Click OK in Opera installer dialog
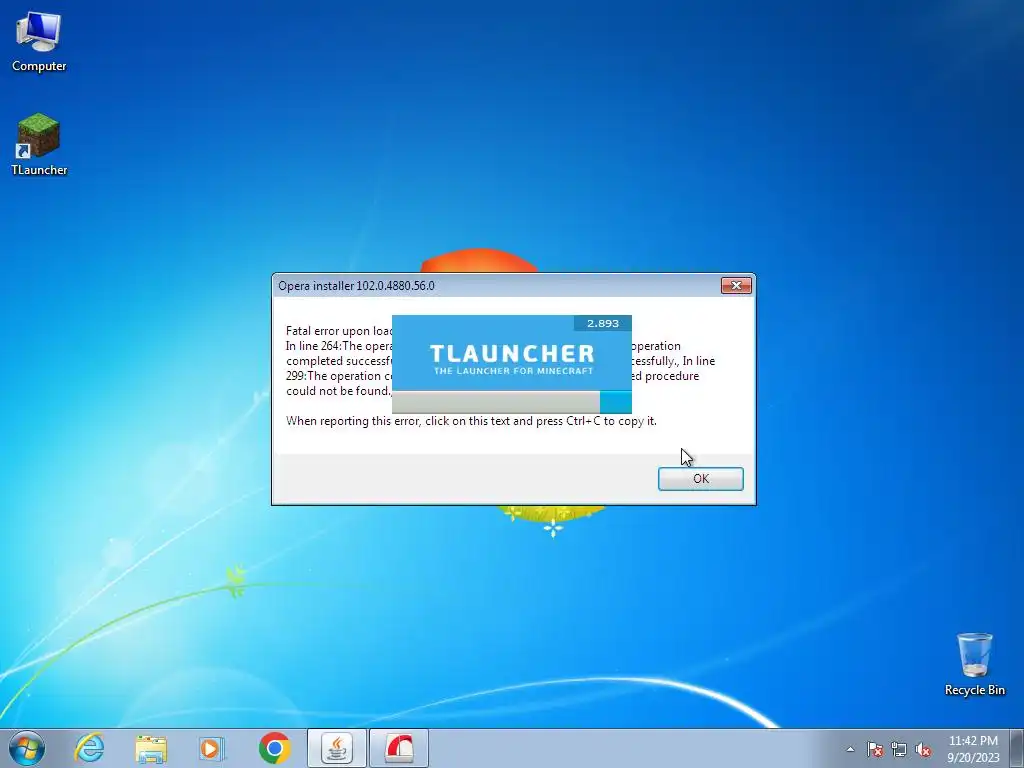Image resolution: width=1024 pixels, height=768 pixels. tap(701, 479)
